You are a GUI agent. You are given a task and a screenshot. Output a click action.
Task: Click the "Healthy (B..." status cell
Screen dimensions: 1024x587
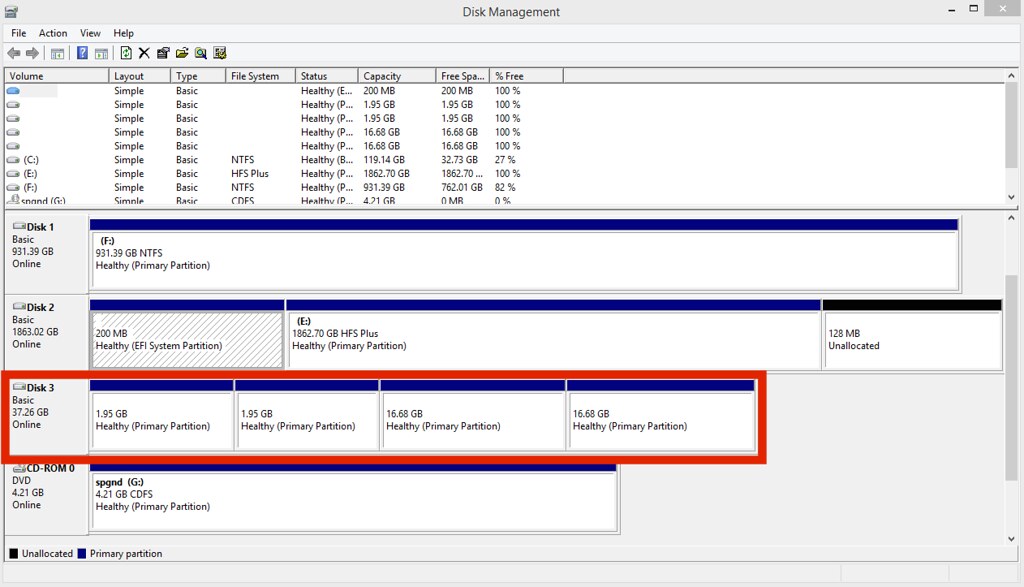[327, 160]
